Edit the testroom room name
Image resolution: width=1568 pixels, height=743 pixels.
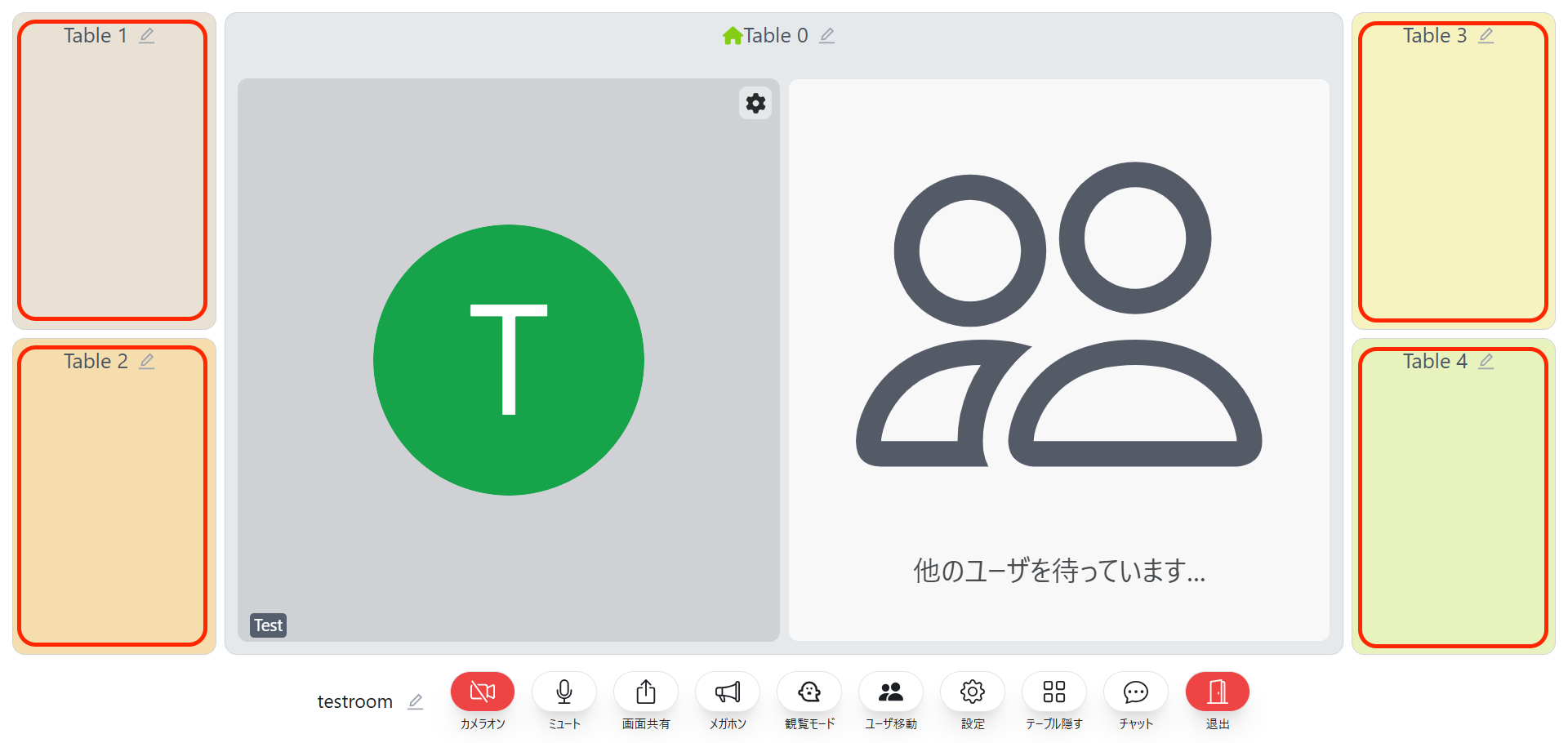point(416,701)
